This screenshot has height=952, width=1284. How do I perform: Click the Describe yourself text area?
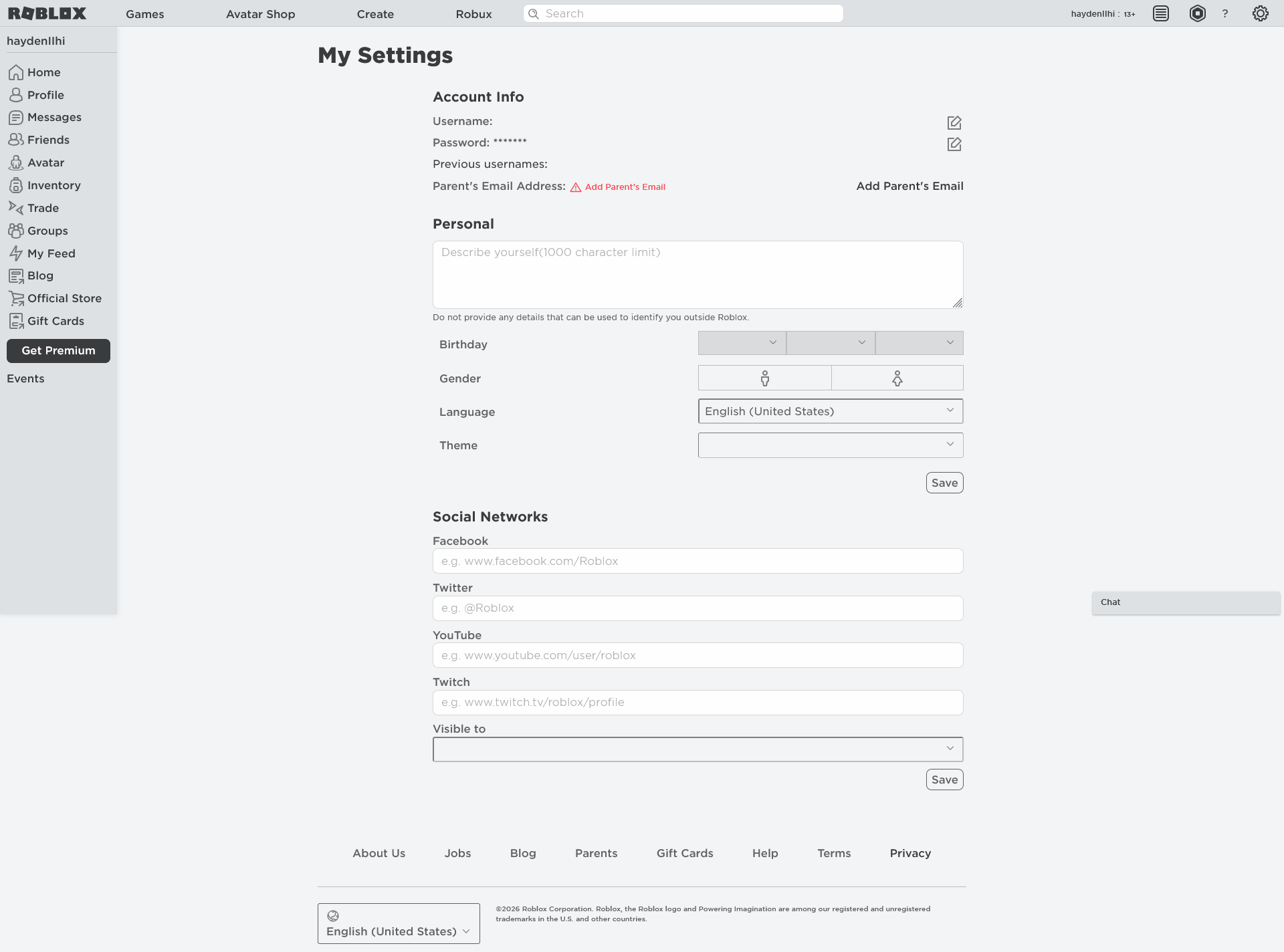(x=698, y=275)
